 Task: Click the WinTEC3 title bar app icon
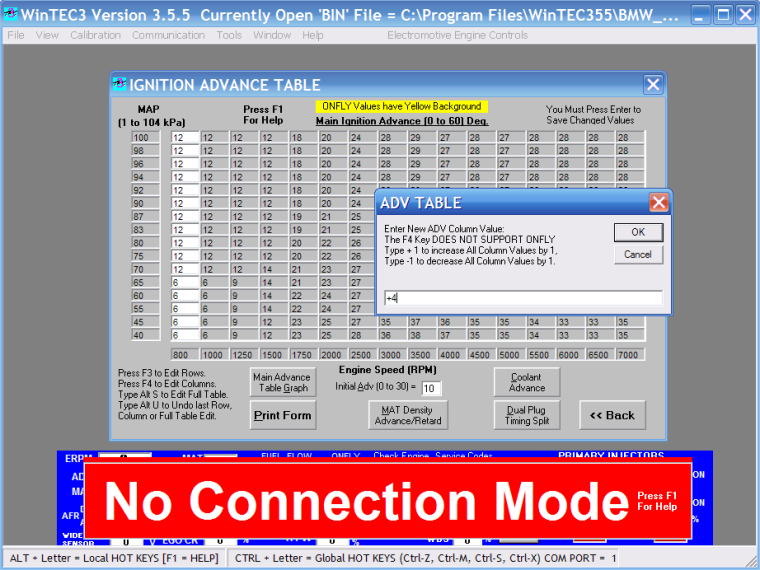coord(10,15)
